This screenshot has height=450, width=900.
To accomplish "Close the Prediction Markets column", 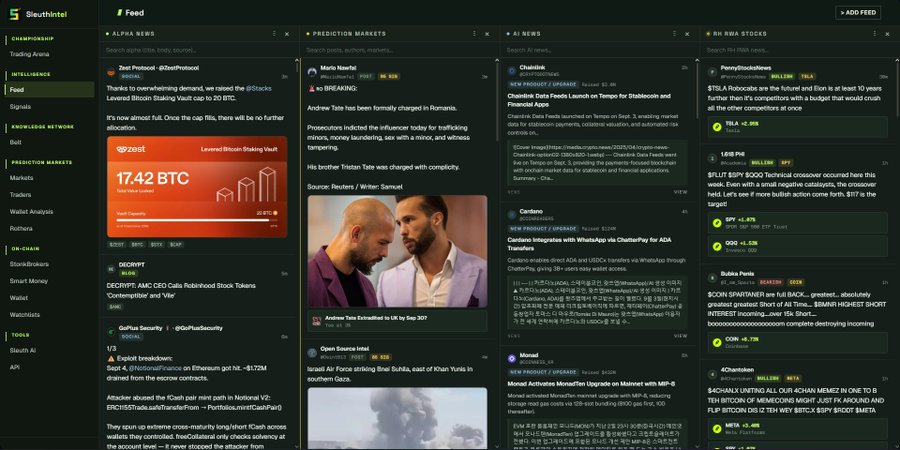I will 487,34.
